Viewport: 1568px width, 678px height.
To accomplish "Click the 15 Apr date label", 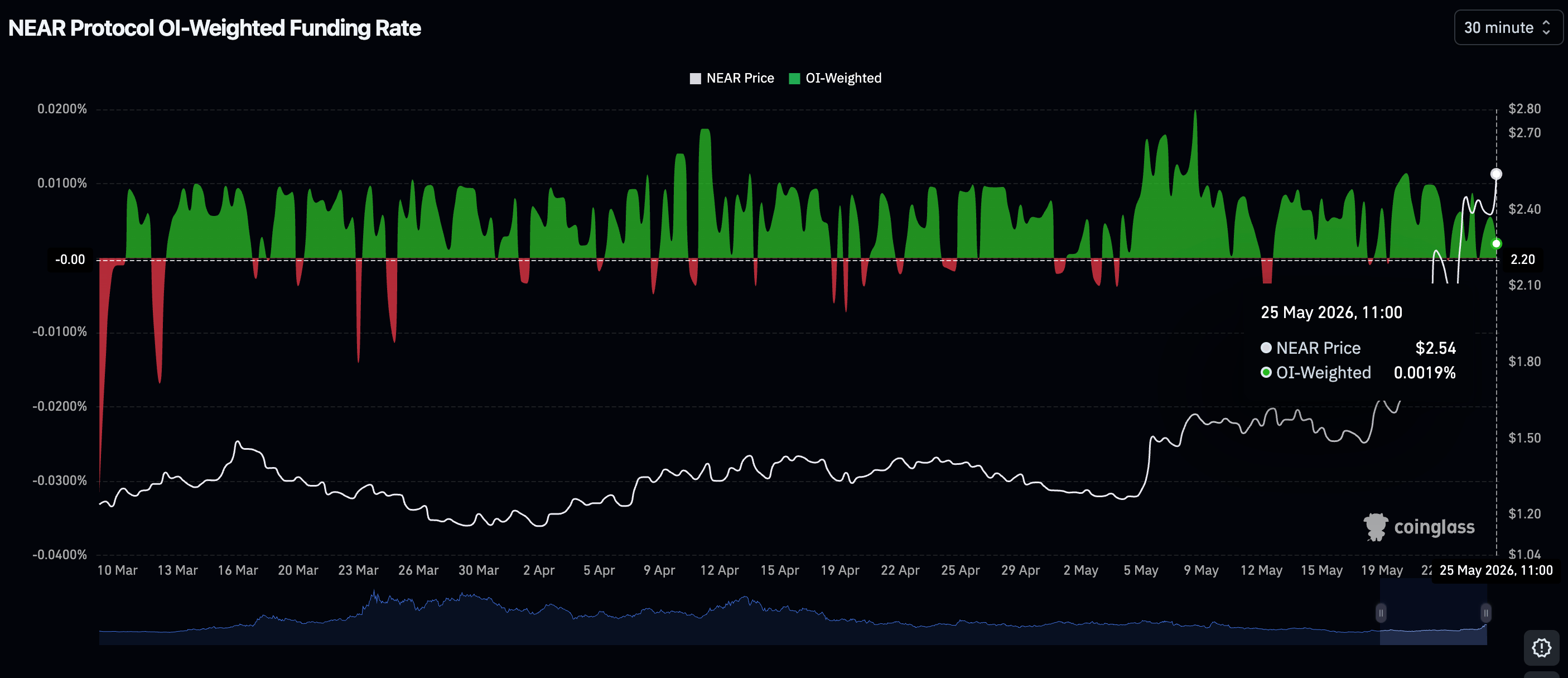I will click(780, 571).
